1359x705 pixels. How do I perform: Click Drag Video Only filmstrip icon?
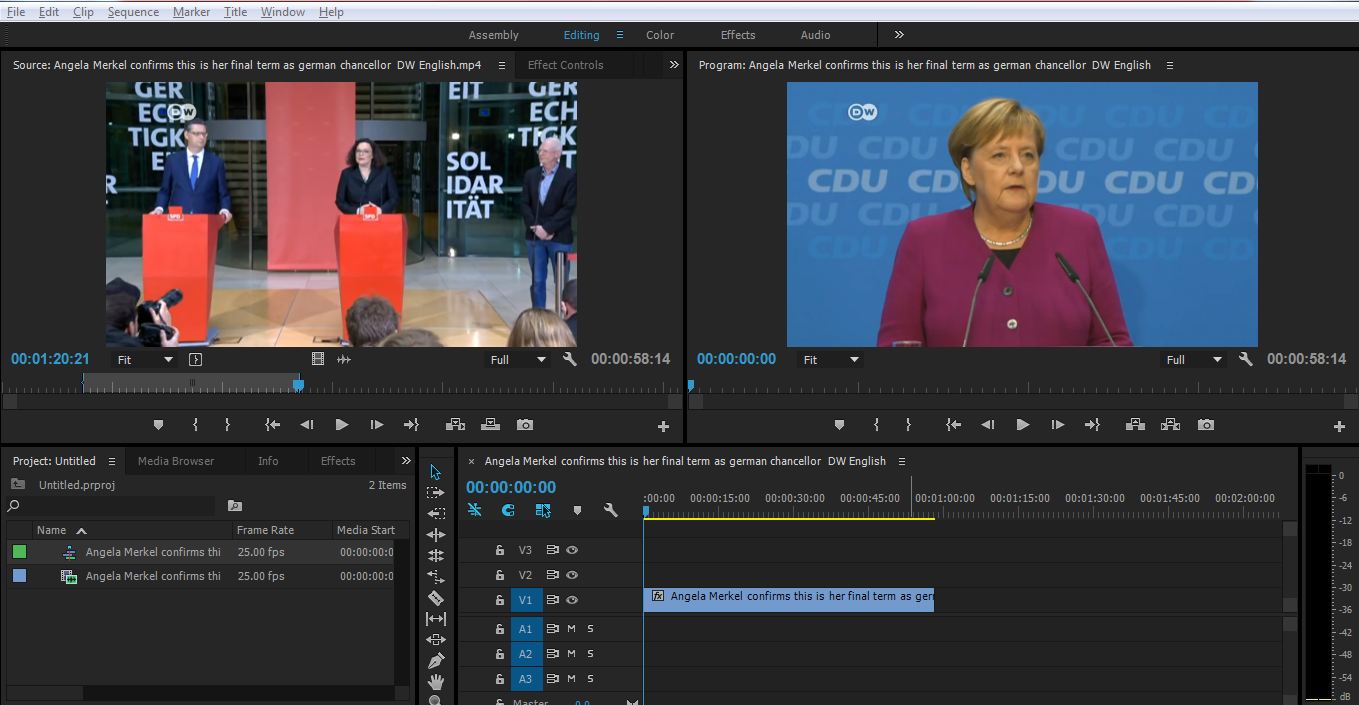click(318, 359)
